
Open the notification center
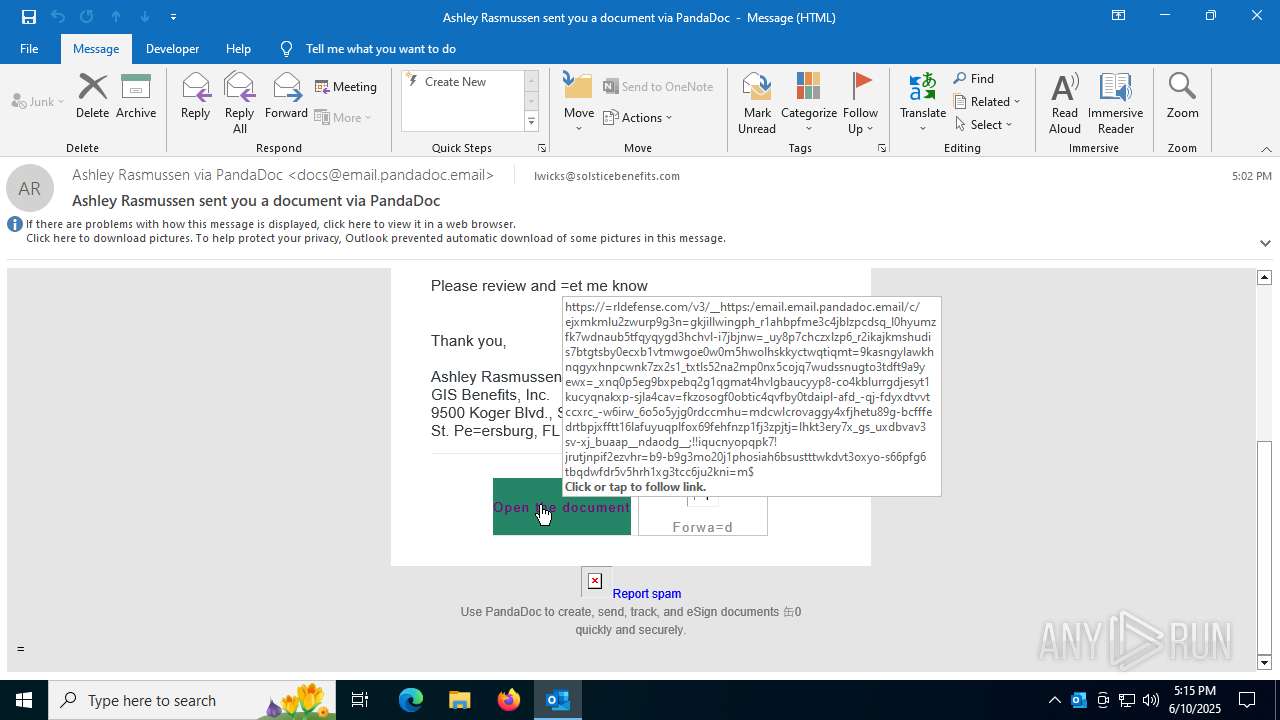pos(1247,700)
